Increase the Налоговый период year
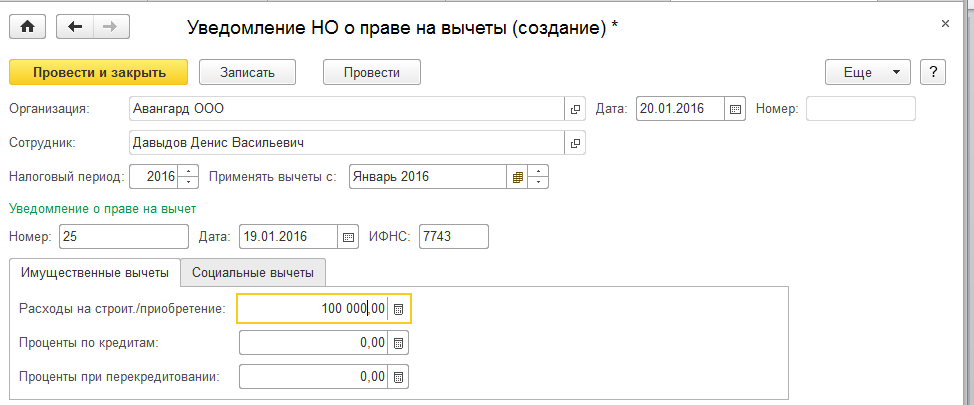Image resolution: width=974 pixels, height=405 pixels. (189, 172)
